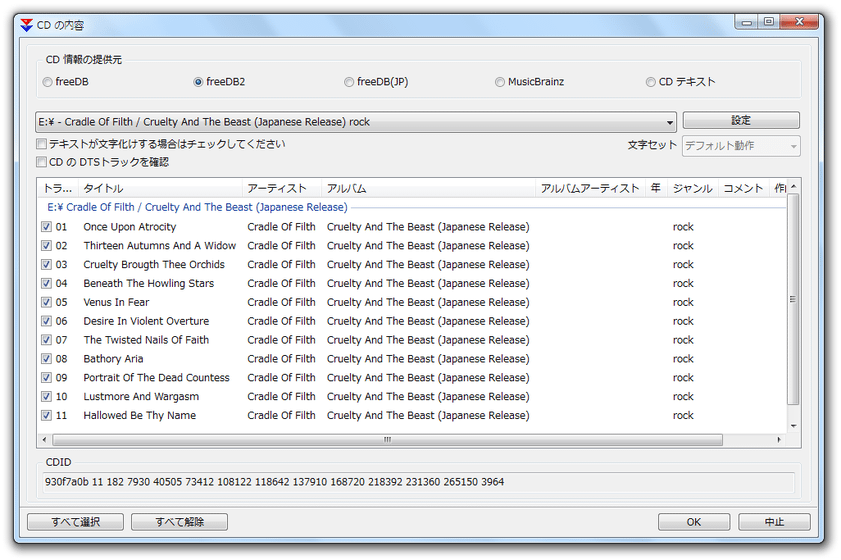Viewport: 841px width, 560px height.
Task: Enable CD の DTSトラックを確認 checkbox
Action: click(x=41, y=162)
